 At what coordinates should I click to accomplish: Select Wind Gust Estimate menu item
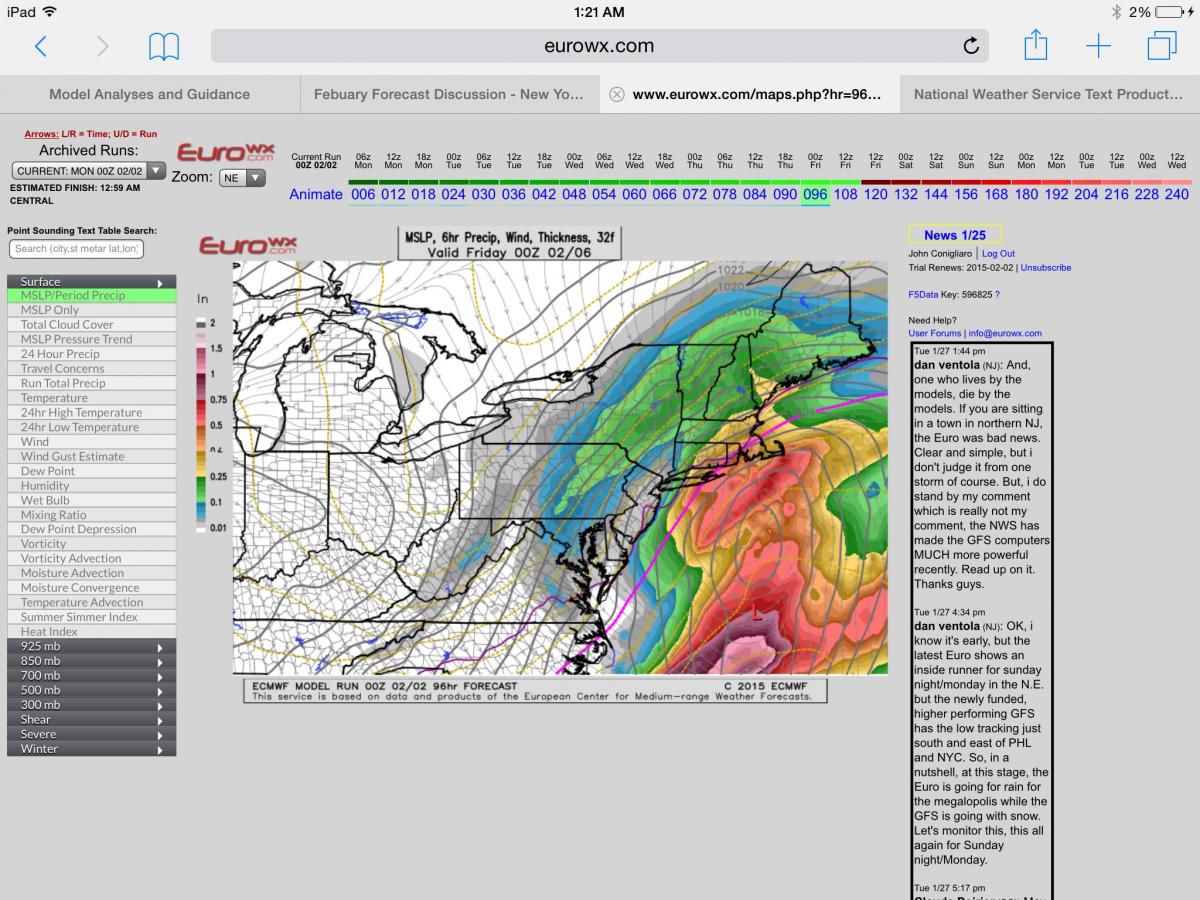click(x=91, y=456)
